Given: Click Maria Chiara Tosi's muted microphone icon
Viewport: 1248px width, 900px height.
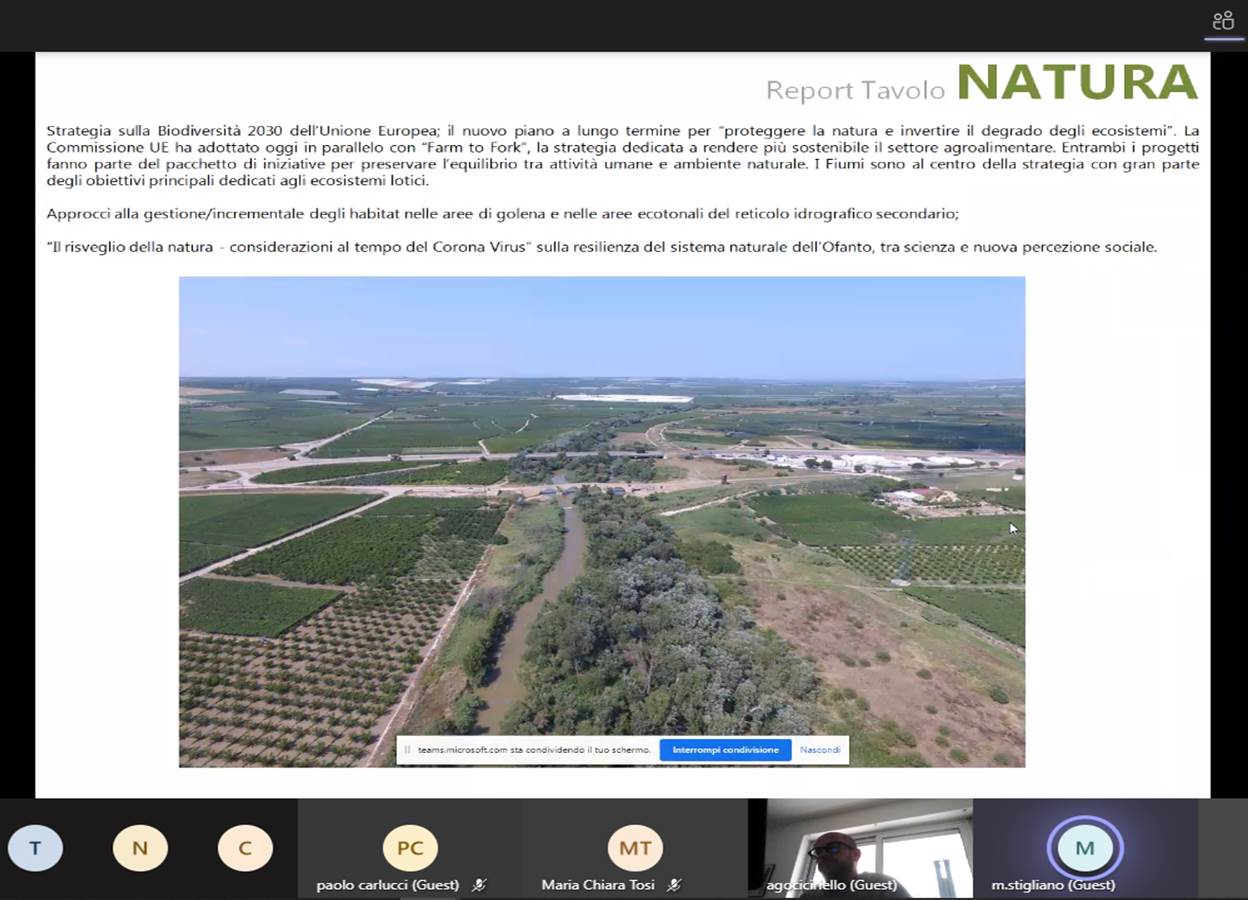Looking at the screenshot, I should click(x=674, y=885).
